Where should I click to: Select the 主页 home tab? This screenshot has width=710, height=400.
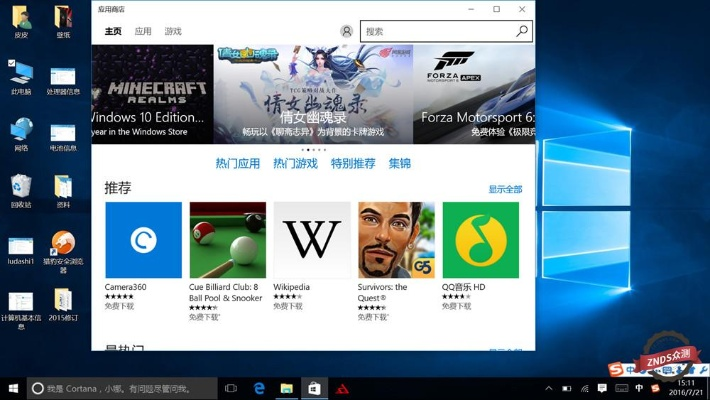pos(113,32)
